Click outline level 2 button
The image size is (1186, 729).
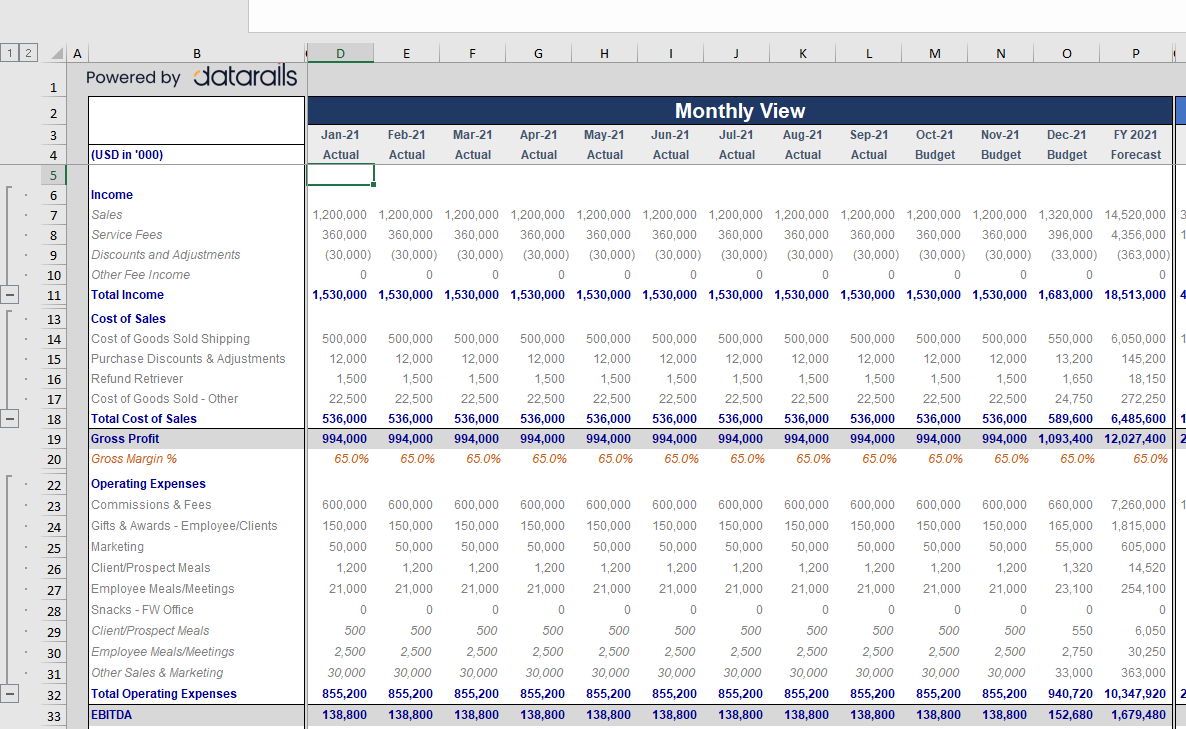pos(28,53)
